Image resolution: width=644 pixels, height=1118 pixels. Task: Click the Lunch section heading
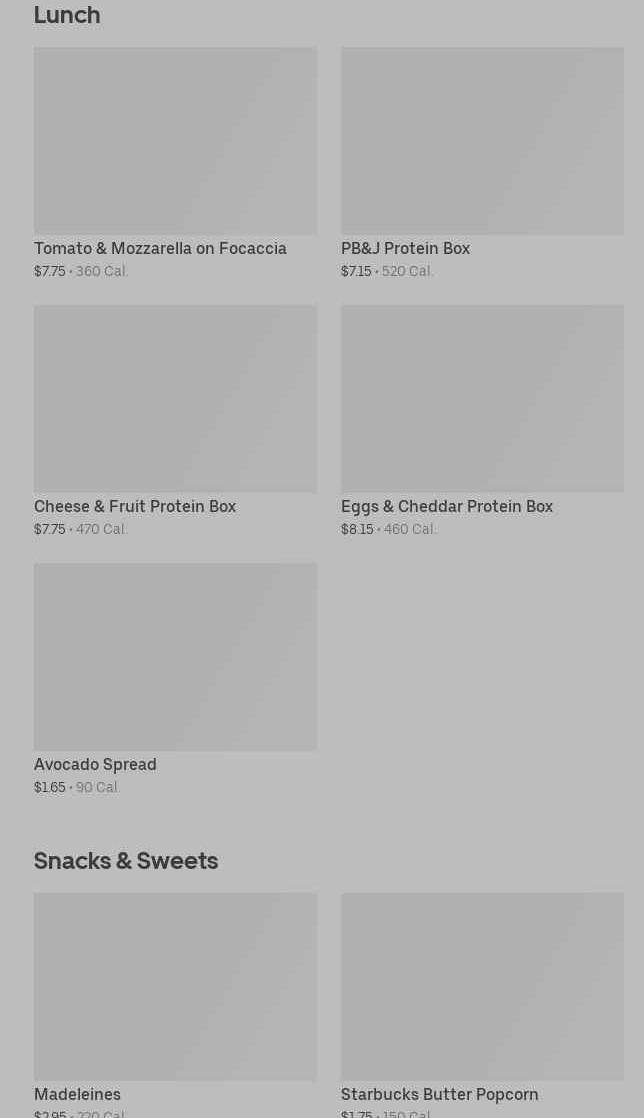(67, 15)
